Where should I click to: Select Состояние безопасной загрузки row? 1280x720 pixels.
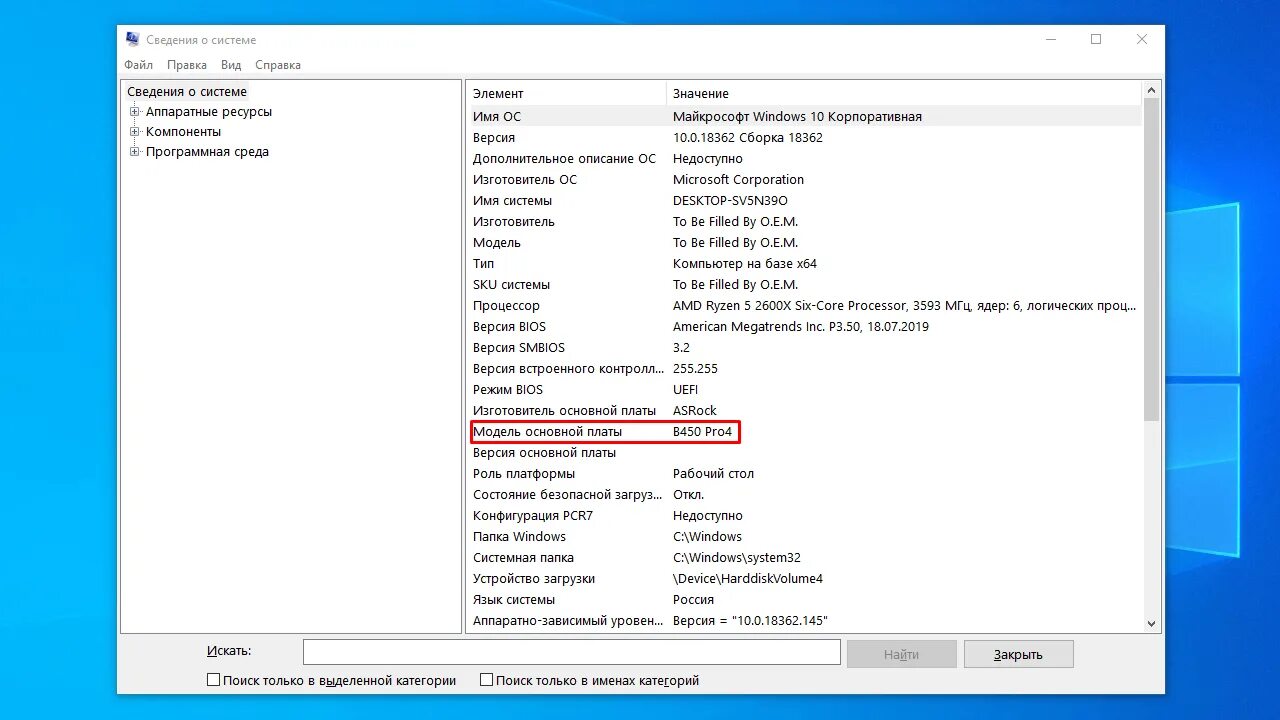(x=804, y=494)
